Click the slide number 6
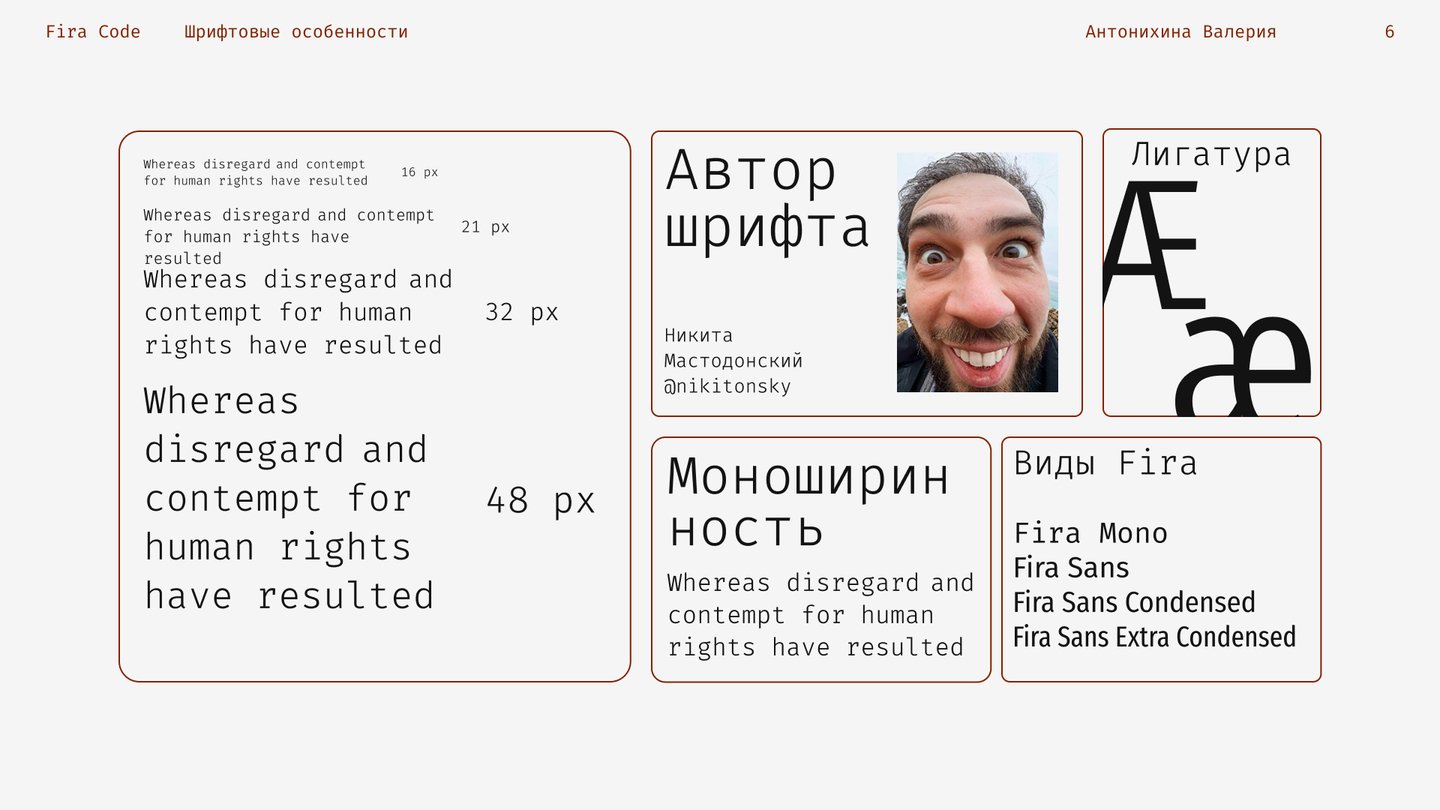The width and height of the screenshot is (1440, 810). [x=1390, y=32]
